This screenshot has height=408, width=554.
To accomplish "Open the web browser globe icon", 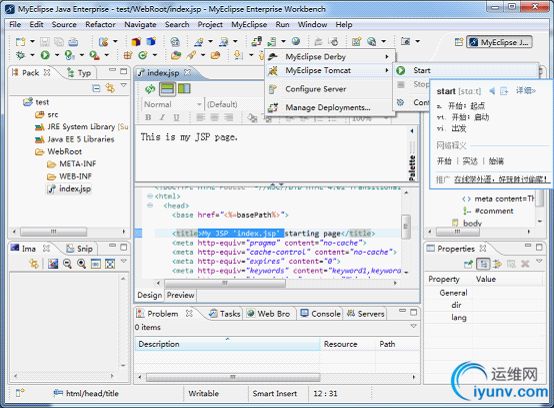I will (296, 41).
